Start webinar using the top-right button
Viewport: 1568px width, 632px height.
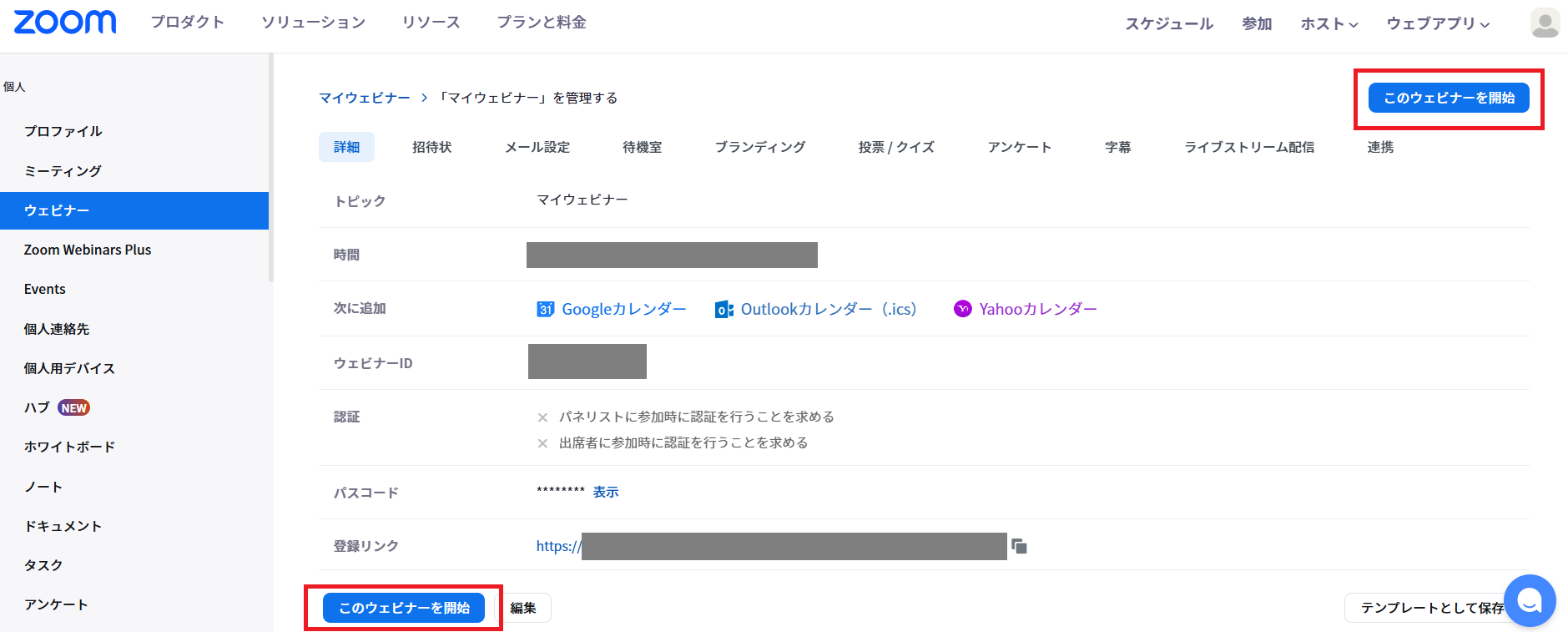(1449, 98)
